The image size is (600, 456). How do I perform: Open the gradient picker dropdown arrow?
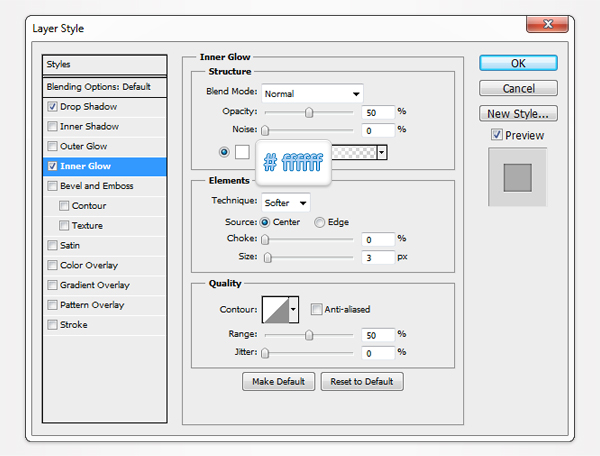pos(382,152)
